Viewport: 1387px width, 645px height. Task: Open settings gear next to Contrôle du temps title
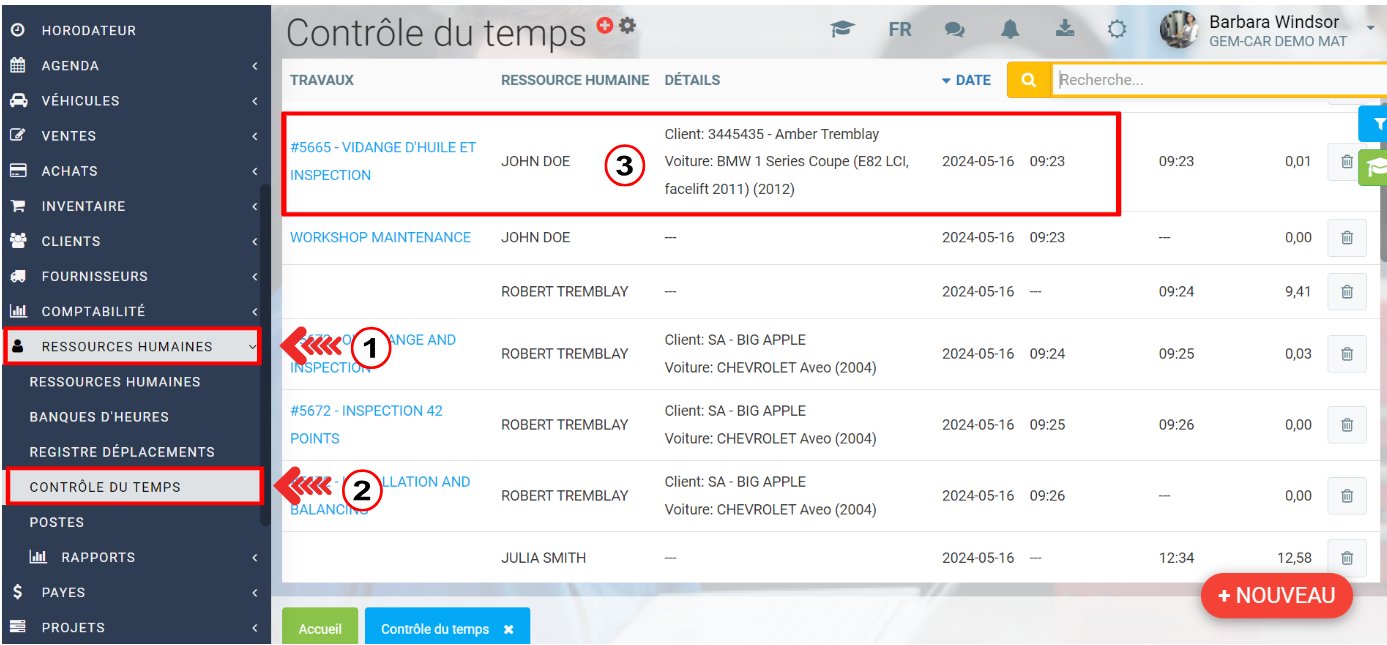click(x=627, y=25)
